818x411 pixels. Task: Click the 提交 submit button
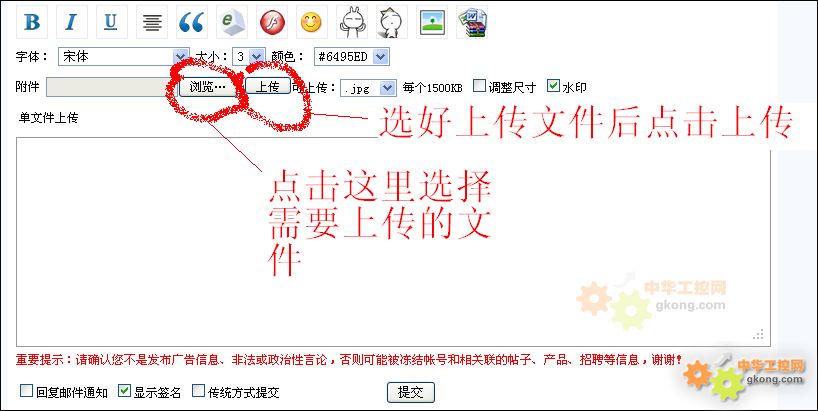coord(411,392)
